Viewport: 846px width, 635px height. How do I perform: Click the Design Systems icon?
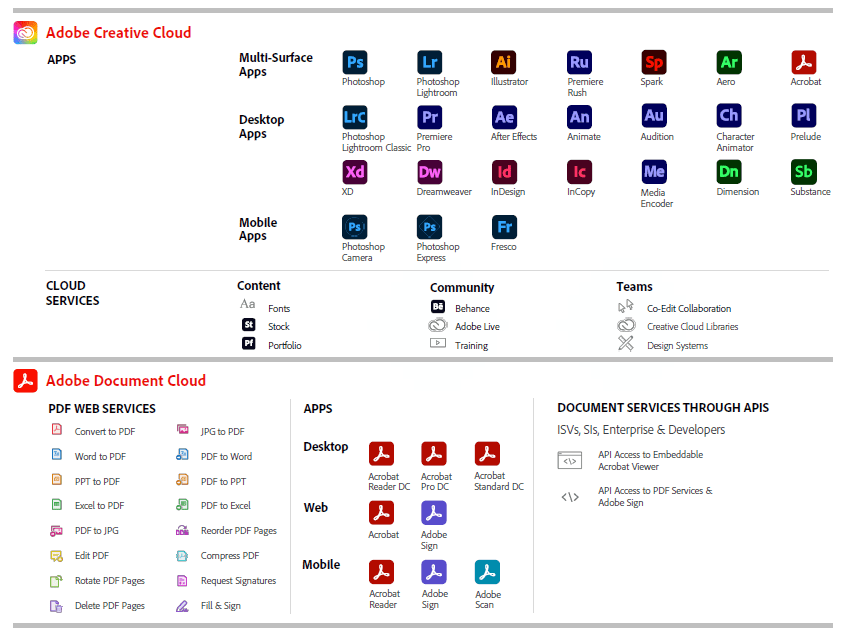tap(626, 343)
